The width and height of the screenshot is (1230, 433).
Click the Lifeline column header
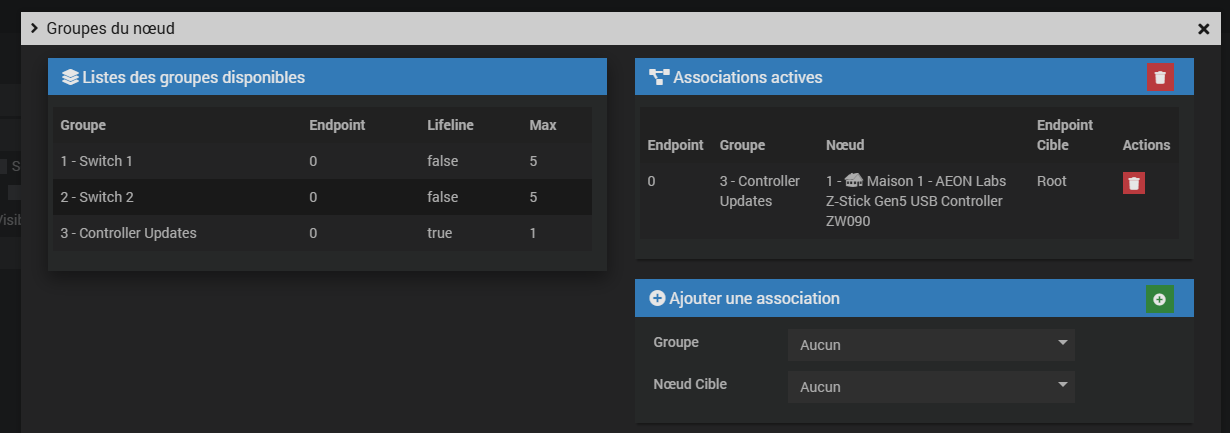450,125
